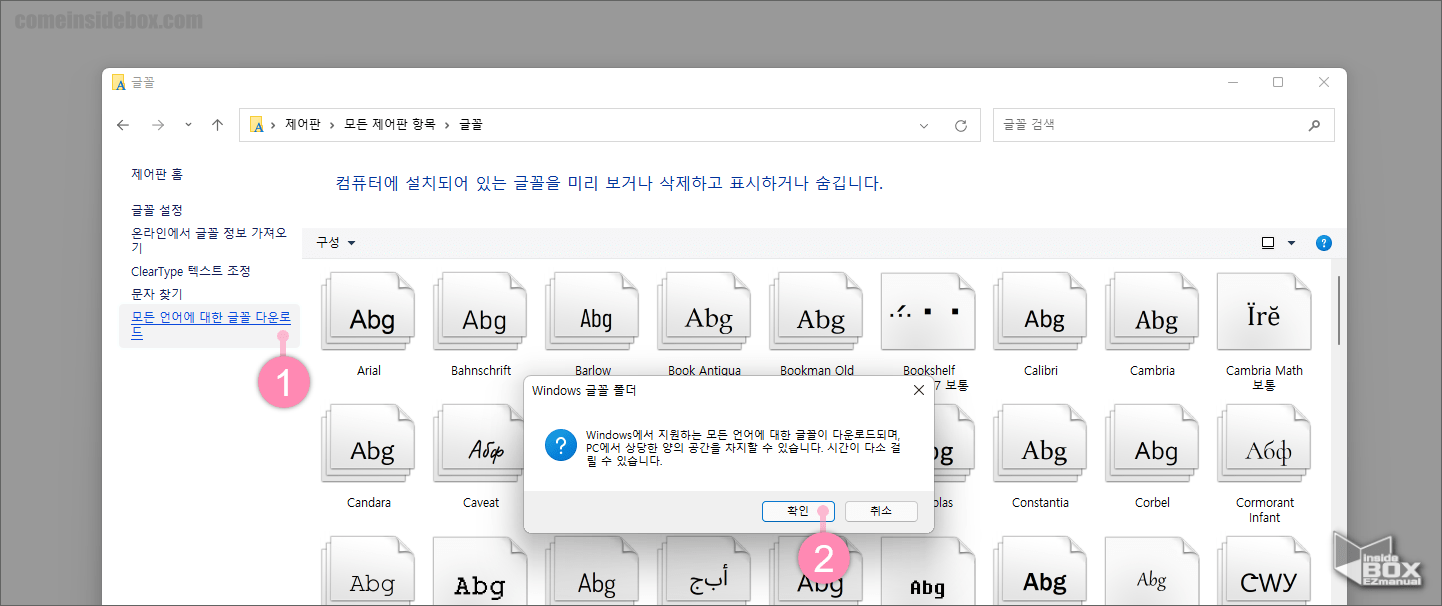Expand chevron after 제어판 breadcrumb
Image resolution: width=1442 pixels, height=606 pixels.
click(x=333, y=125)
